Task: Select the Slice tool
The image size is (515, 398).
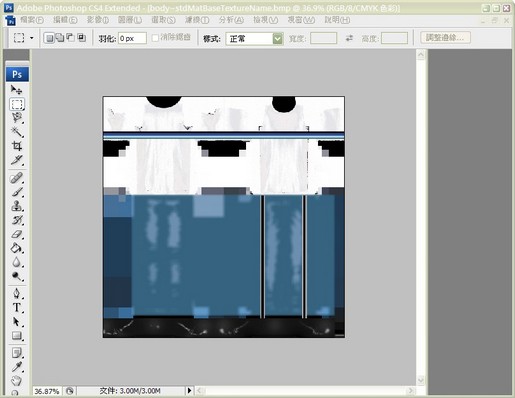Action: coord(17,160)
